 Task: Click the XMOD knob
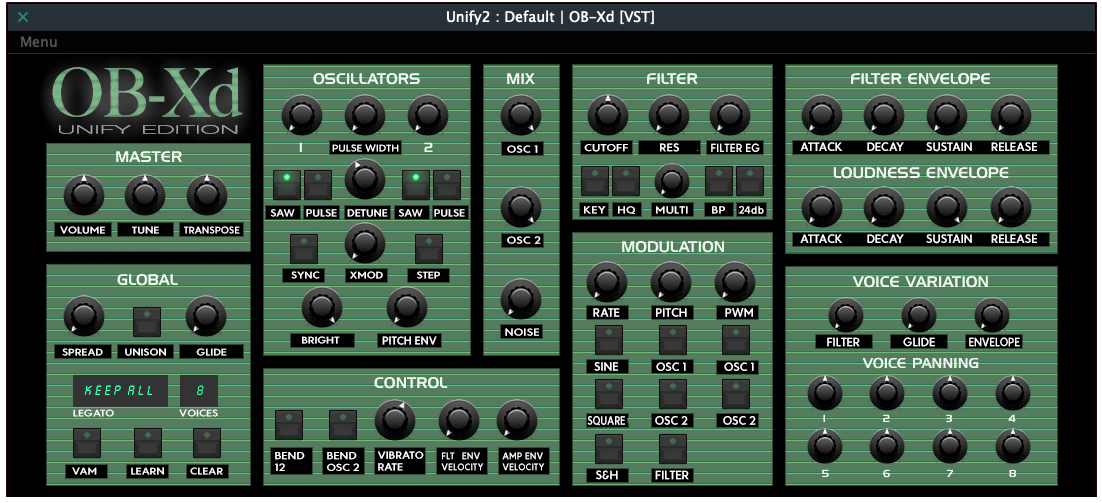[365, 244]
